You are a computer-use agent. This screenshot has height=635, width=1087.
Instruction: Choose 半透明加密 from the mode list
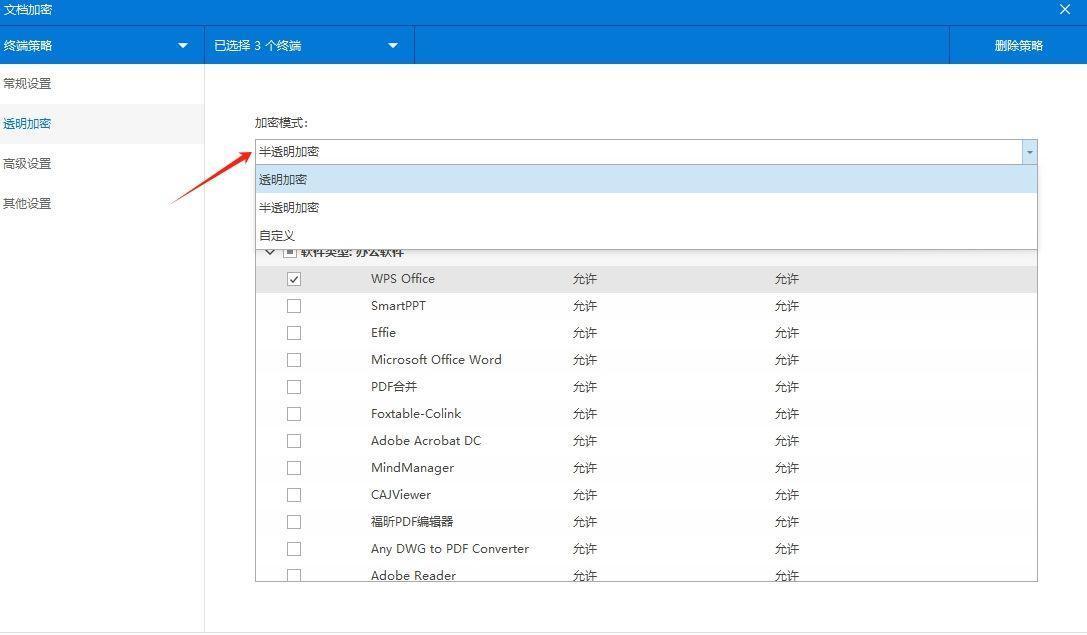tap(290, 208)
